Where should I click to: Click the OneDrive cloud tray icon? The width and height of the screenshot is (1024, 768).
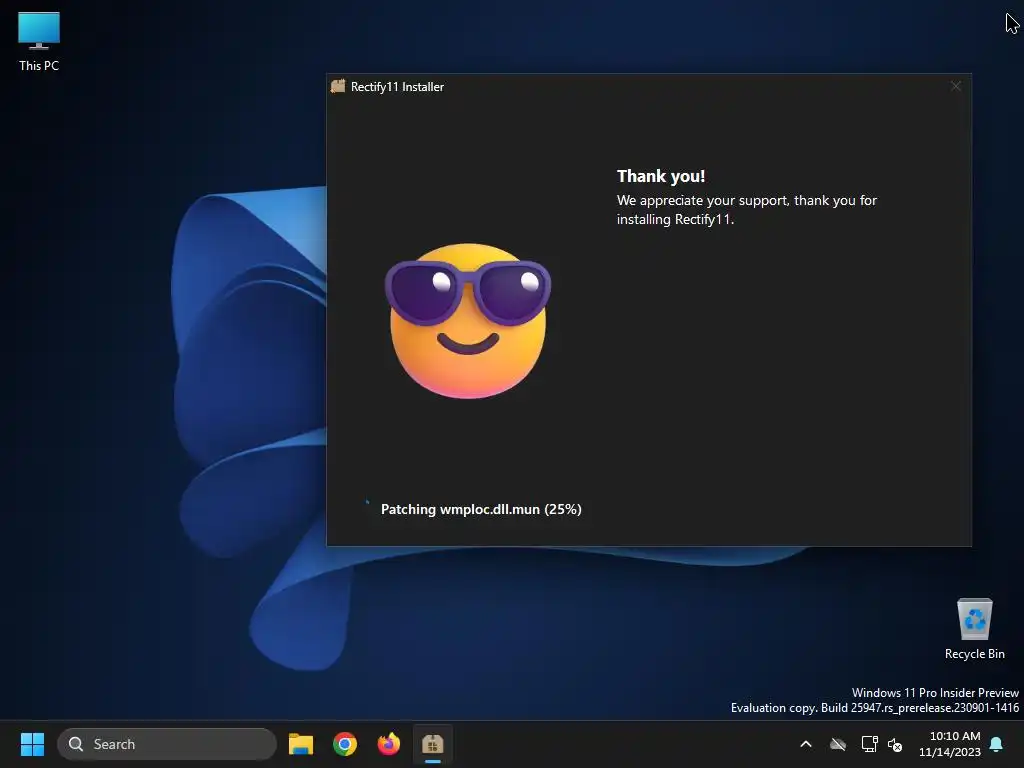[x=838, y=744]
